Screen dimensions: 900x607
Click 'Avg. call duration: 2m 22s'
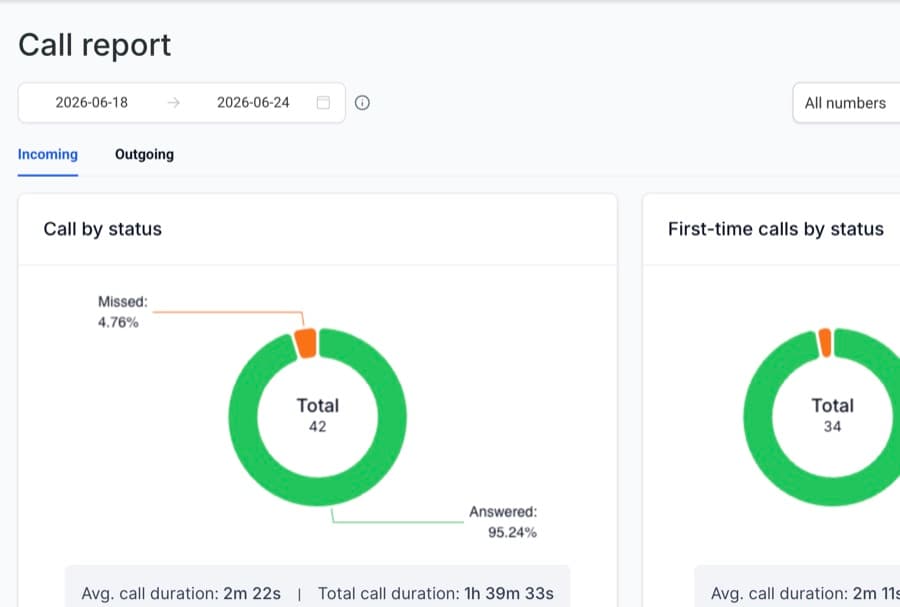[181, 593]
